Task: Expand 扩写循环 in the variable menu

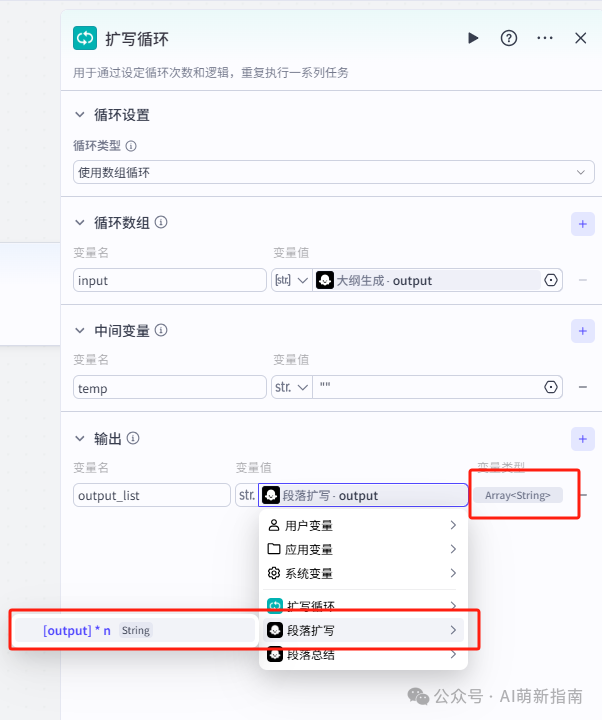Action: click(x=363, y=606)
